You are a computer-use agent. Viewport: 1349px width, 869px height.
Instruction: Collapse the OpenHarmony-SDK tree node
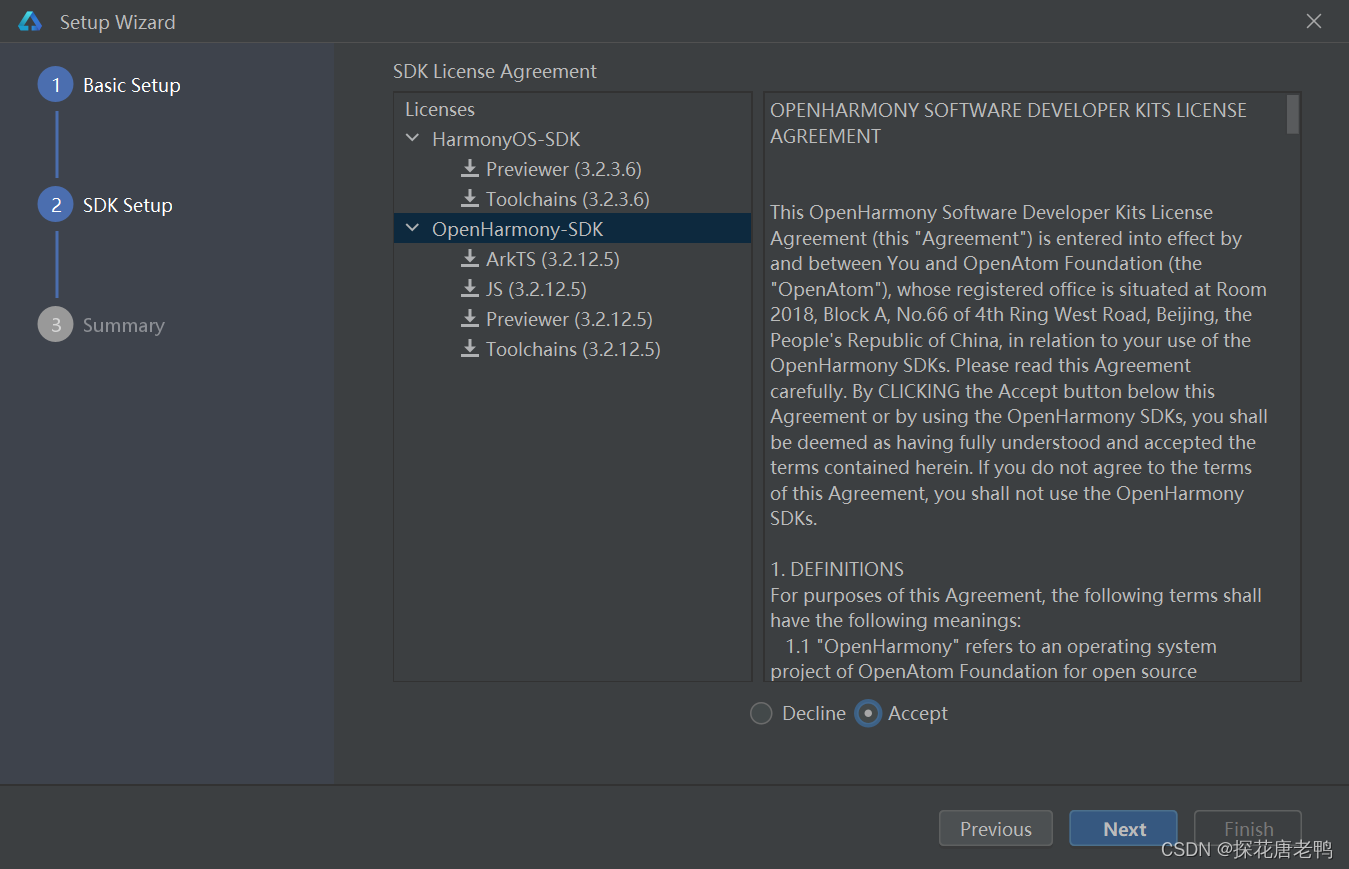(x=412, y=229)
